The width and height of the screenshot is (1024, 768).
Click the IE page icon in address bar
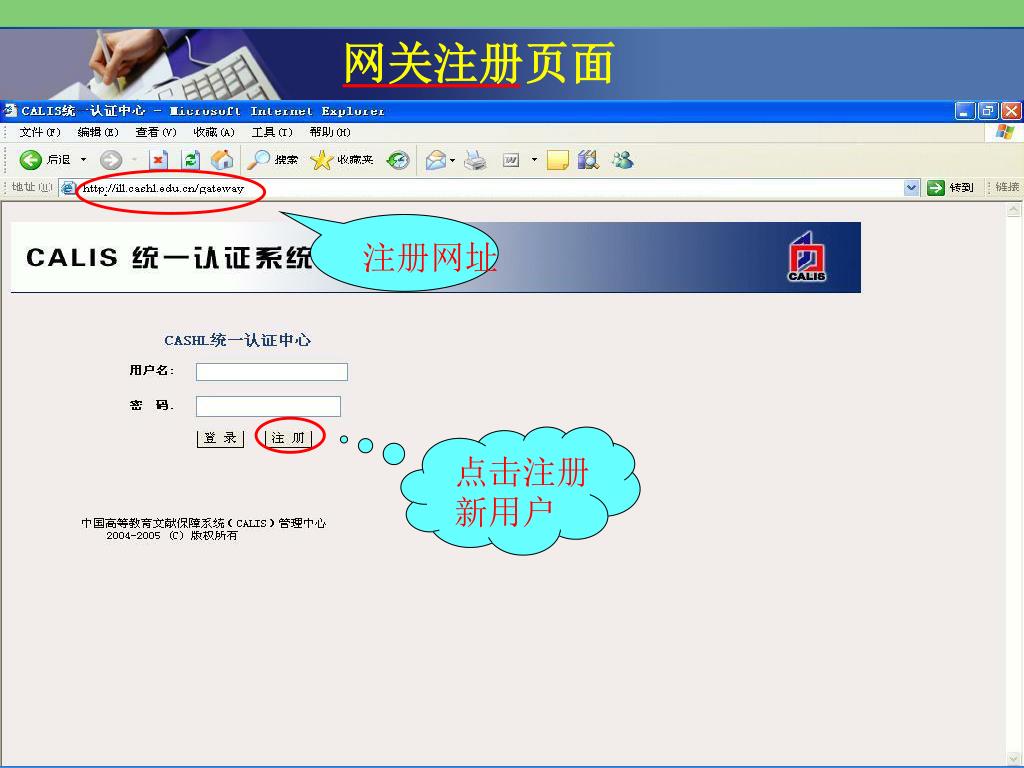pyautogui.click(x=68, y=188)
